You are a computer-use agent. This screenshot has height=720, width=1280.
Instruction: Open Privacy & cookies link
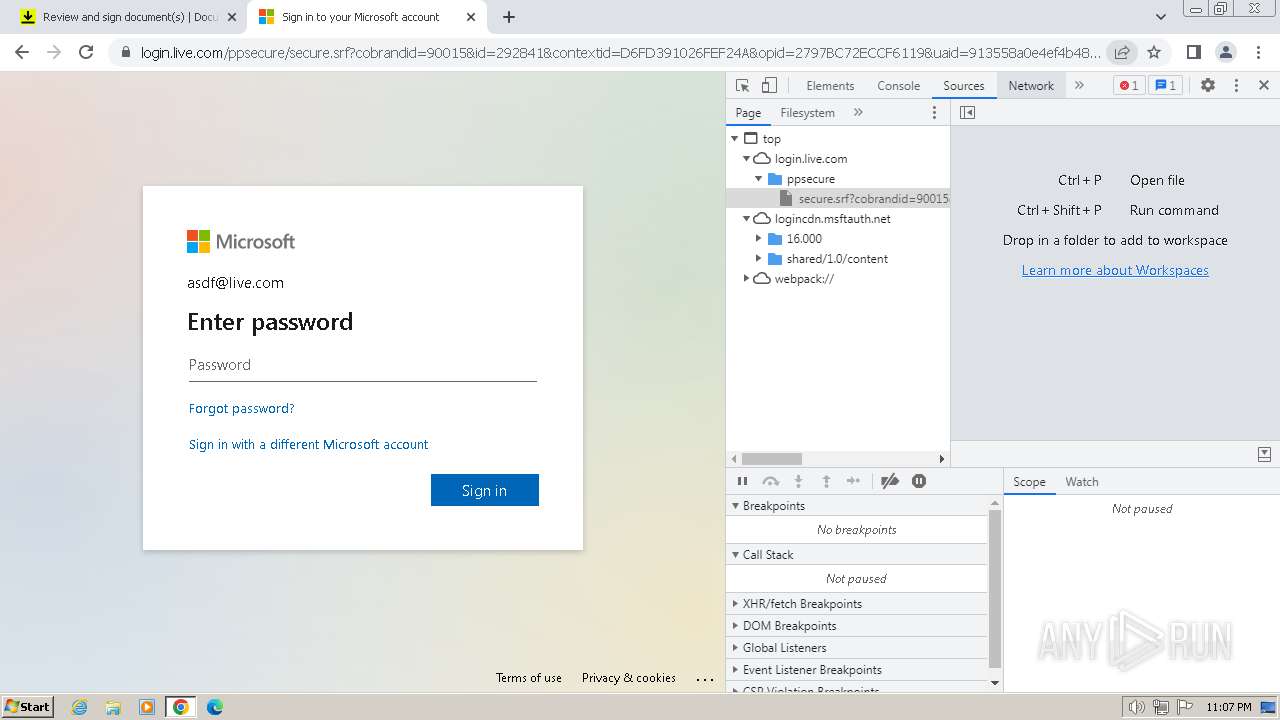629,678
